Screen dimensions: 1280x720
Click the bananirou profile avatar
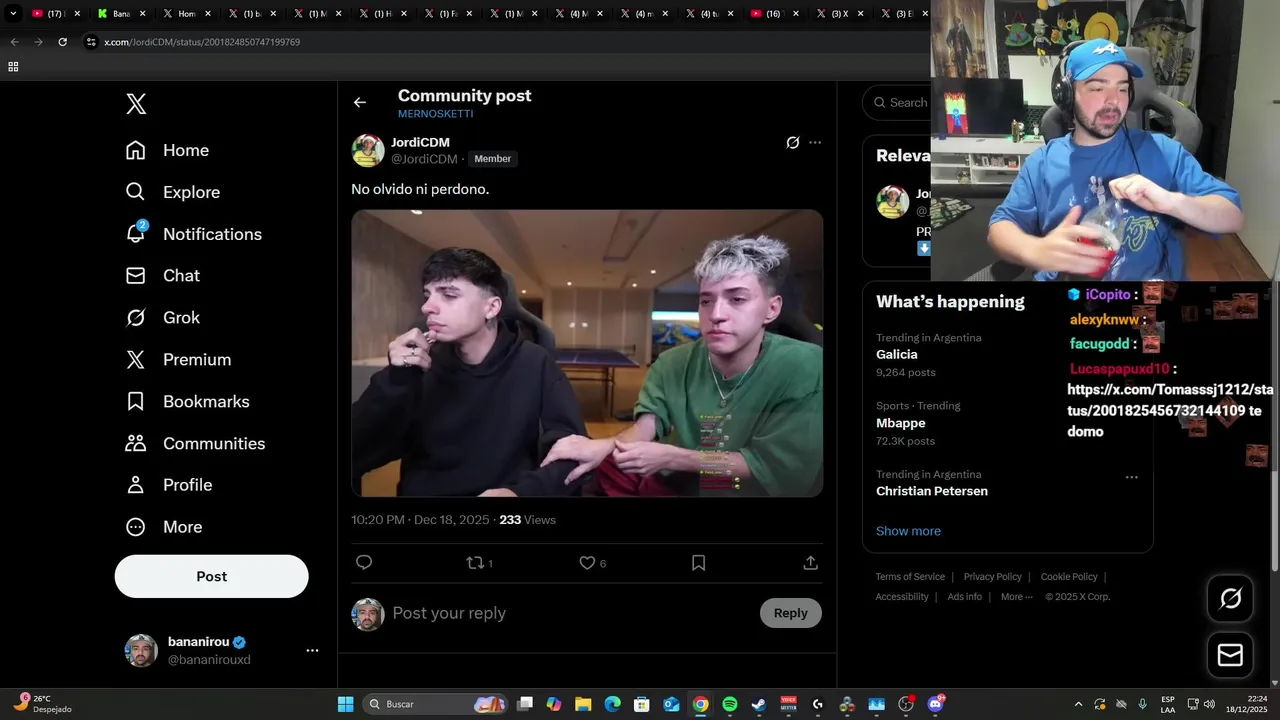pyautogui.click(x=141, y=650)
